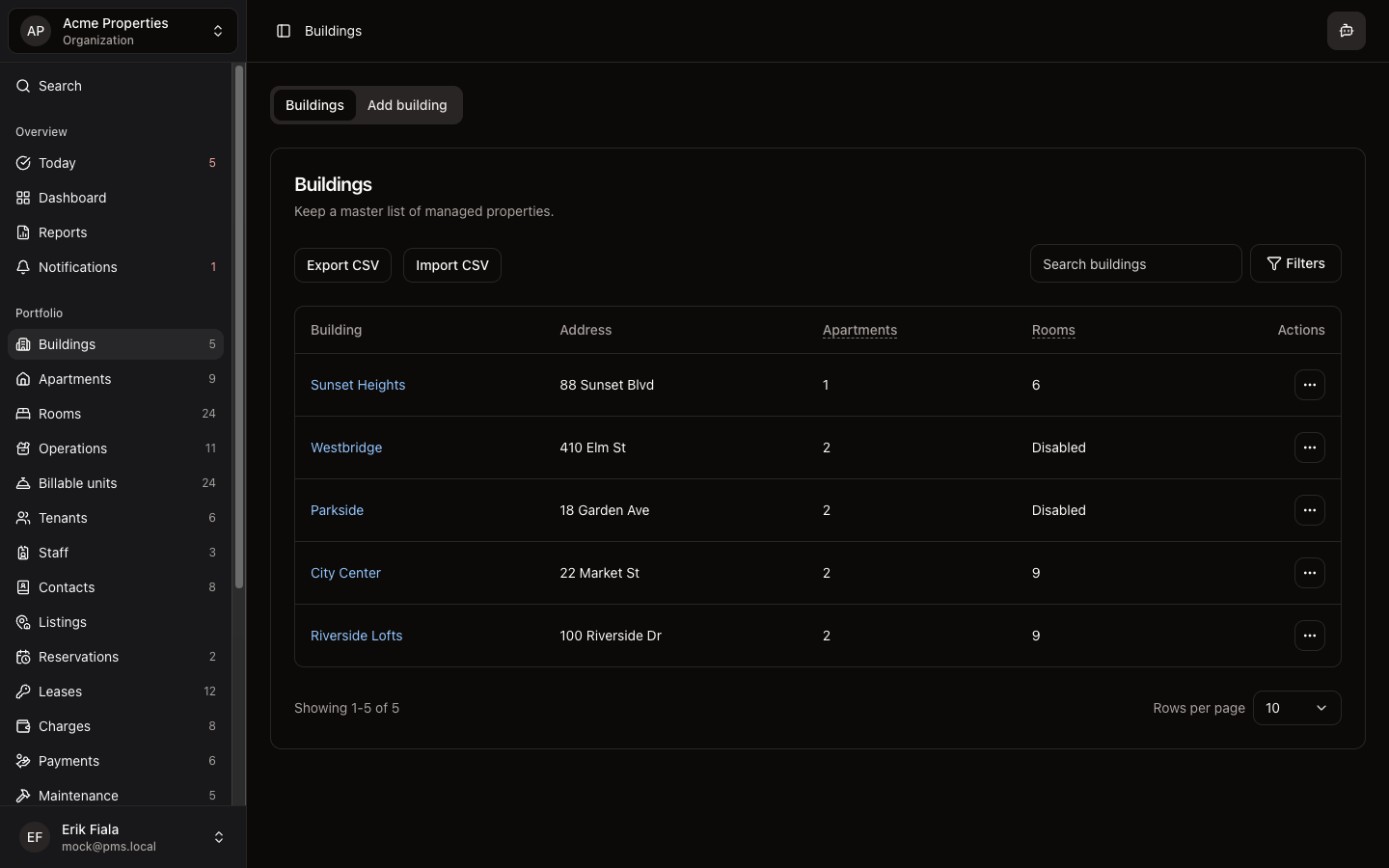Sort table by Rooms column header
The width and height of the screenshot is (1389, 868).
click(1053, 330)
